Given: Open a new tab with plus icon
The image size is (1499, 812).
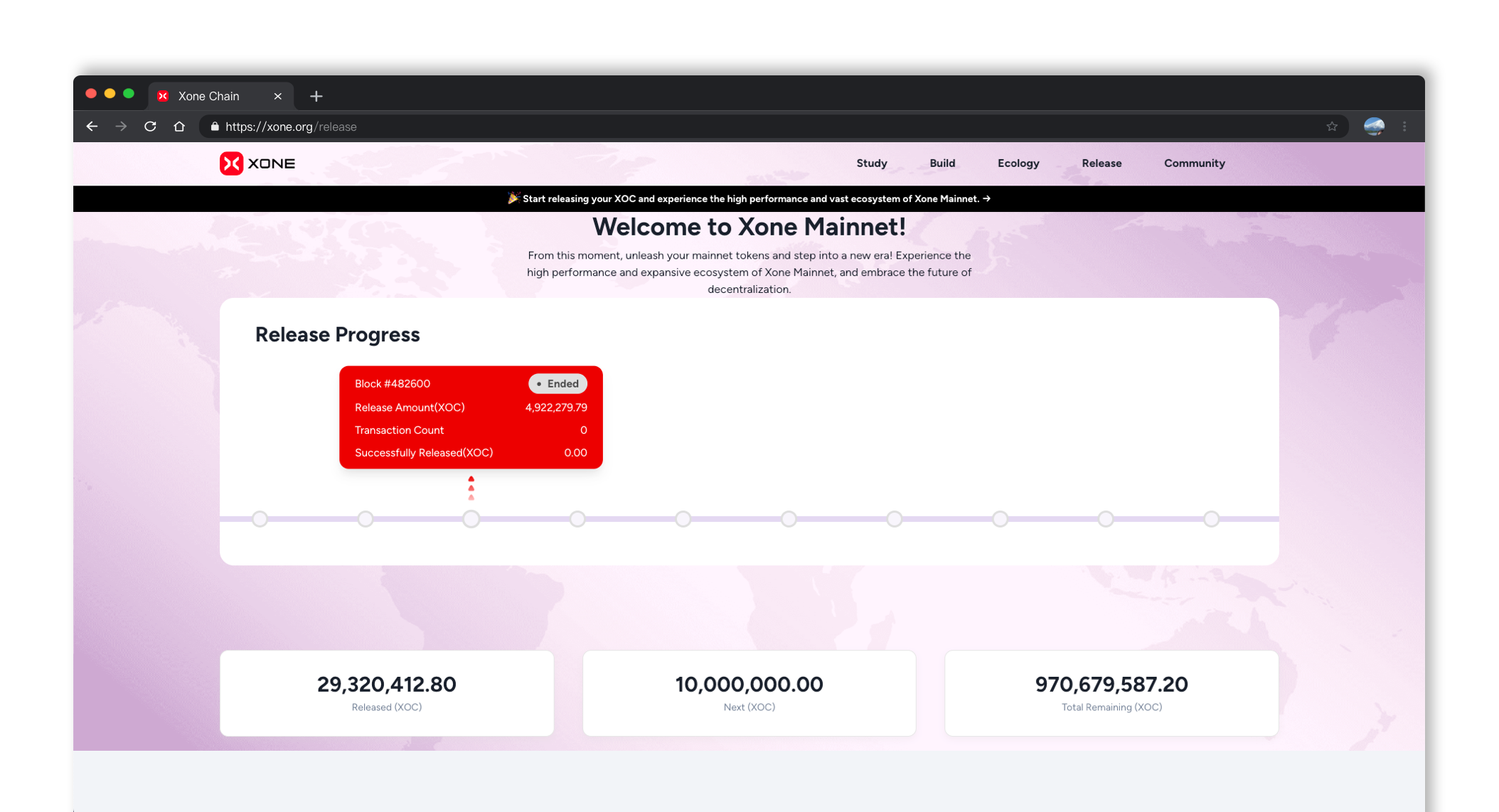Looking at the screenshot, I should (316, 96).
